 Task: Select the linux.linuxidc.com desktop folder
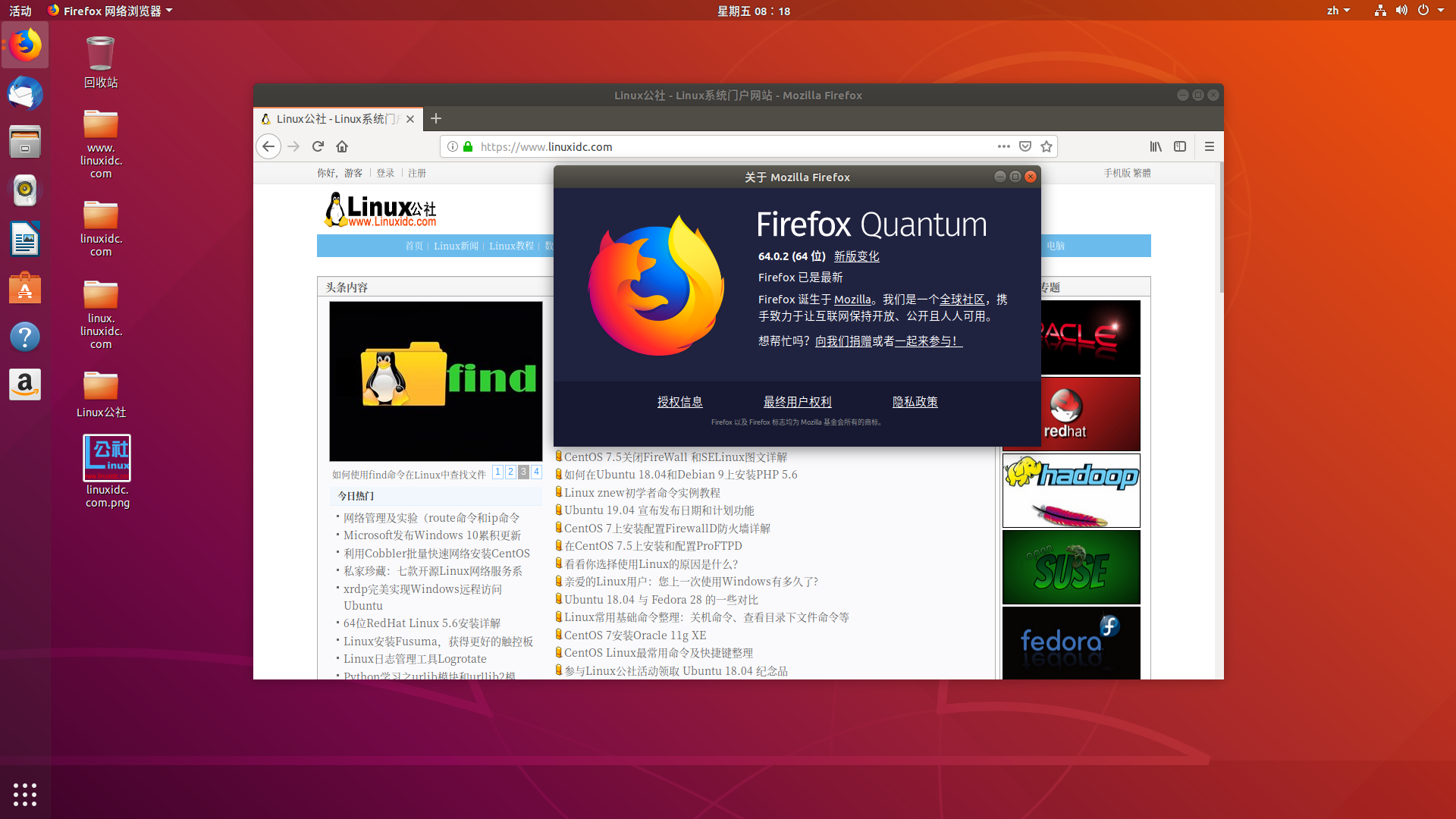[x=101, y=315]
